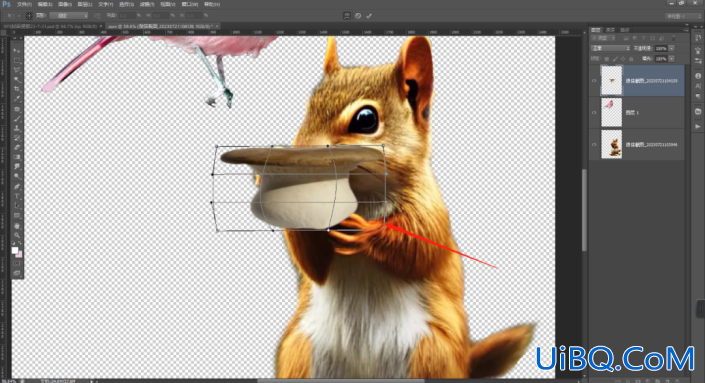Open the workspace switcher dropdown
The height and width of the screenshot is (383, 705).
click(682, 16)
